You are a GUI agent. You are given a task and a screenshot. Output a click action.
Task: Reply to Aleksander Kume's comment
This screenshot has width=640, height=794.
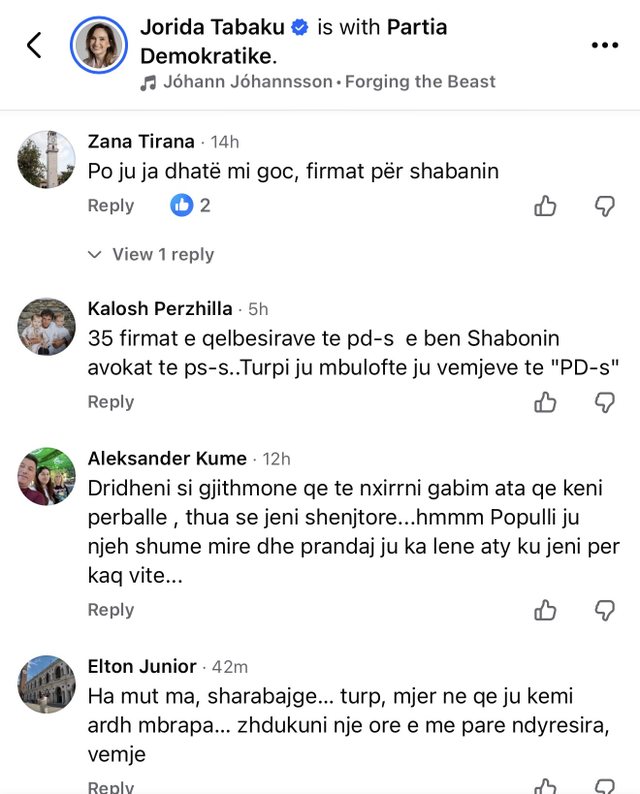[x=110, y=609]
